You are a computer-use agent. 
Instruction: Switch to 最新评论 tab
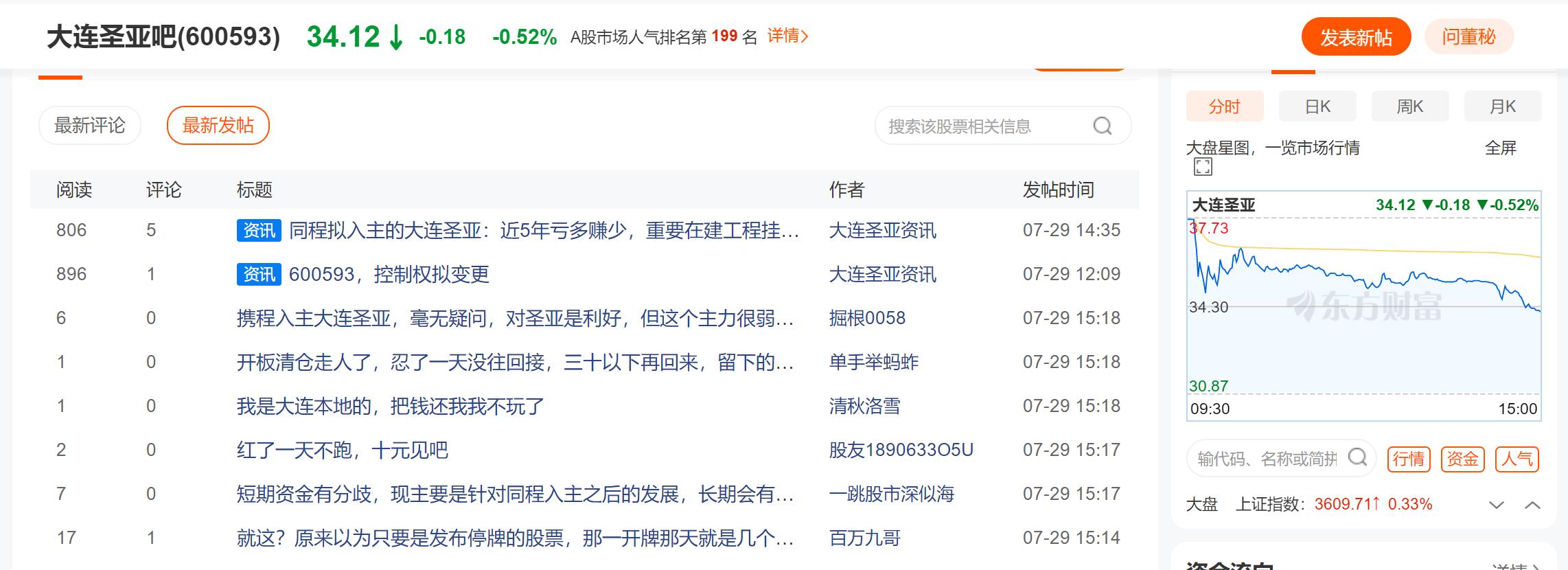coord(90,125)
